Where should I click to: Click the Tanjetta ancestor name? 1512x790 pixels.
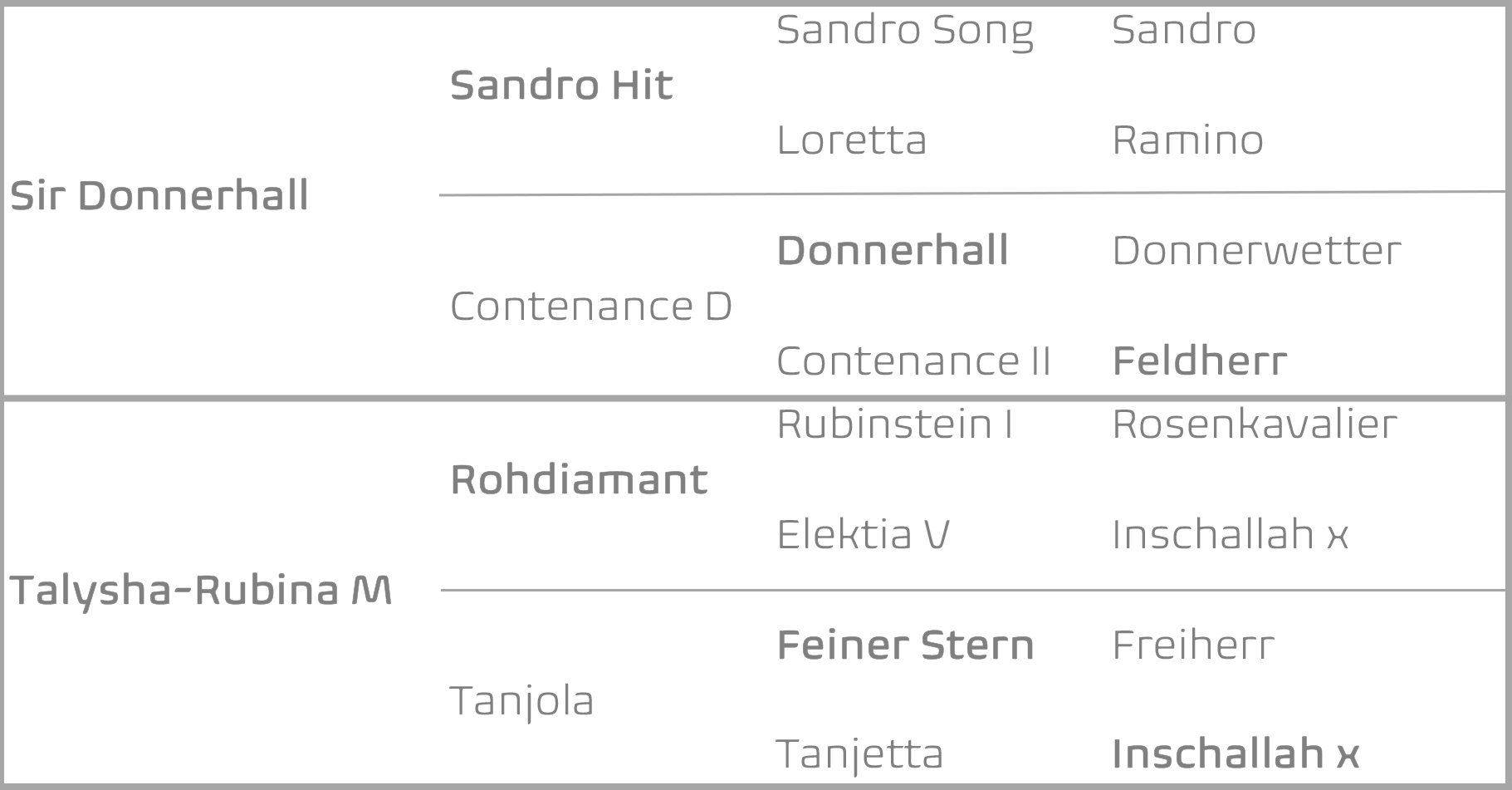coord(859,754)
